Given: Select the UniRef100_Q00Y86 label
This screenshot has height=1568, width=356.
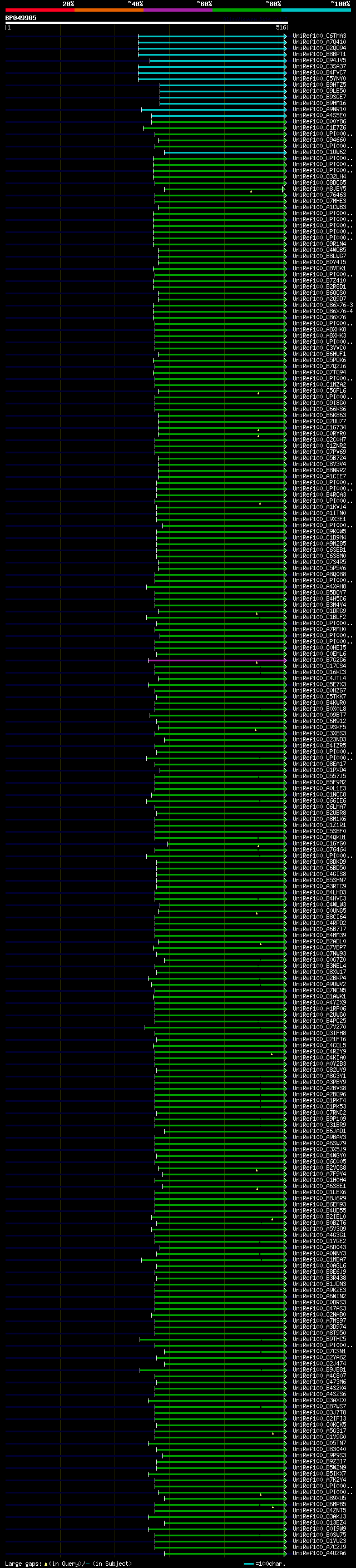Looking at the screenshot, I should pos(319,121).
